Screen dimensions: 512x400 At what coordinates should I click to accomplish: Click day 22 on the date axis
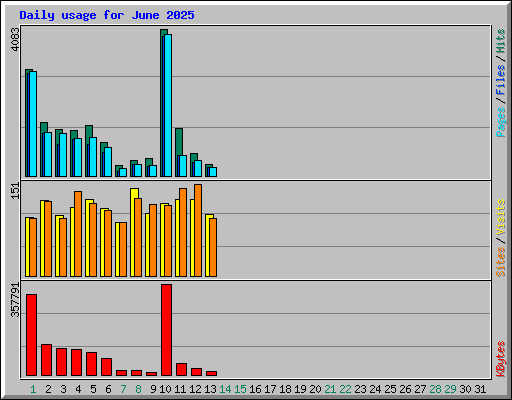pyautogui.click(x=345, y=389)
